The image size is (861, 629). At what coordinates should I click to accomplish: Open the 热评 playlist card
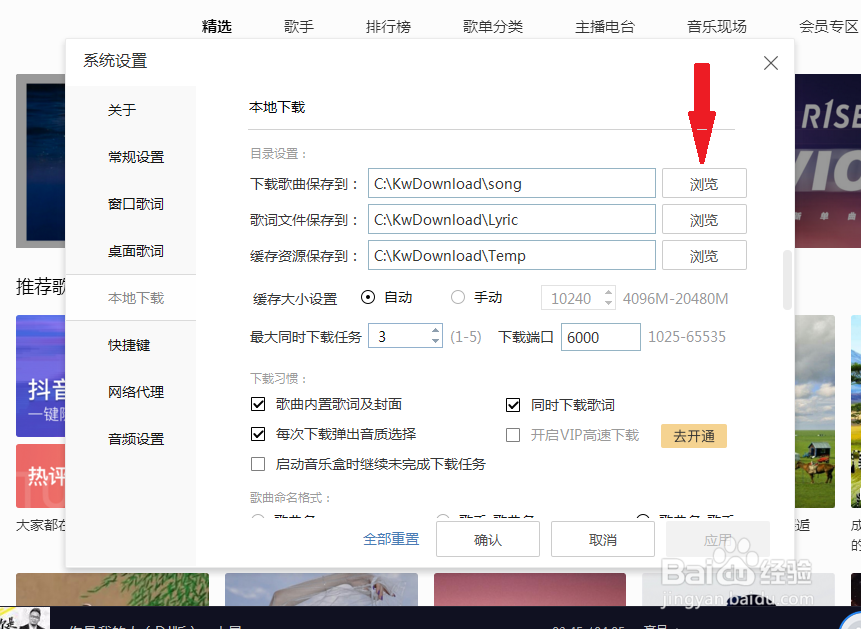pos(41,476)
